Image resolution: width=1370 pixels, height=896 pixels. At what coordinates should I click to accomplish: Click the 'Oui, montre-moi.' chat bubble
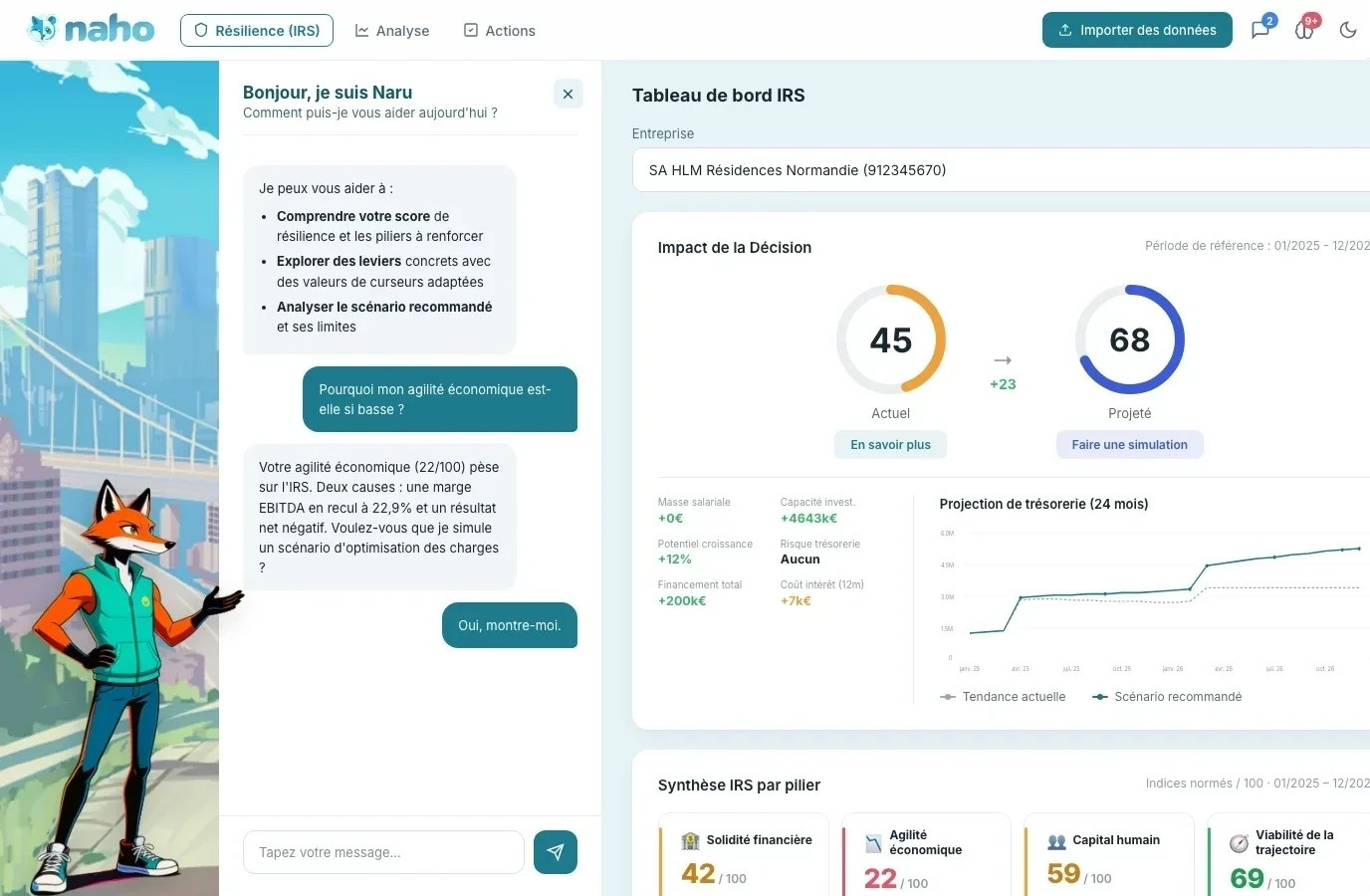point(510,625)
